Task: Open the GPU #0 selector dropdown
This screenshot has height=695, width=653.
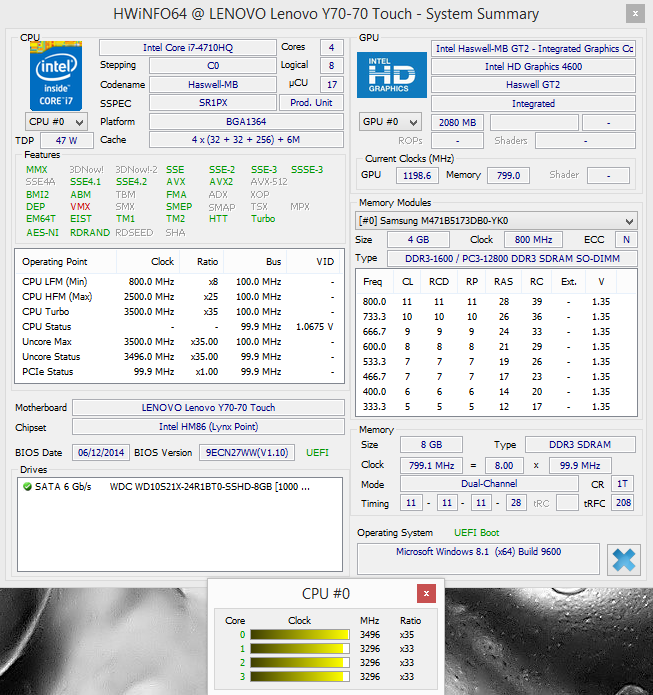Action: click(390, 122)
